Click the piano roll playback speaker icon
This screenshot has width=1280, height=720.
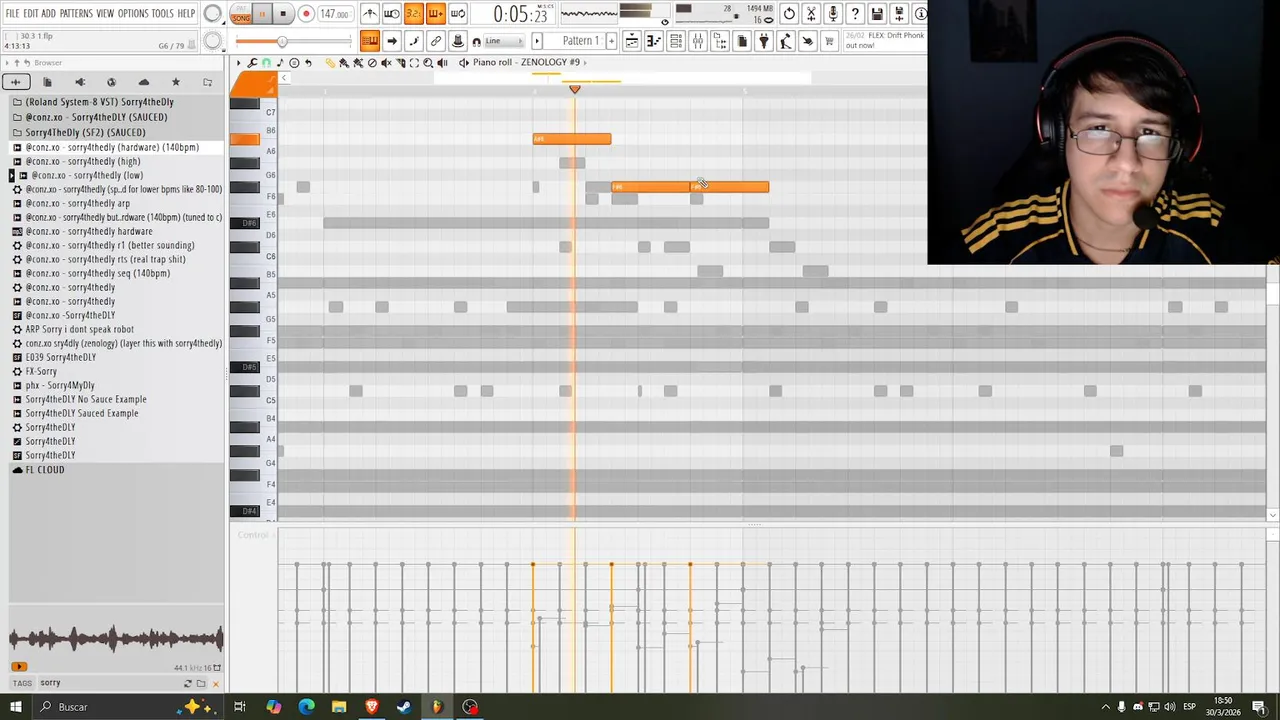(442, 62)
